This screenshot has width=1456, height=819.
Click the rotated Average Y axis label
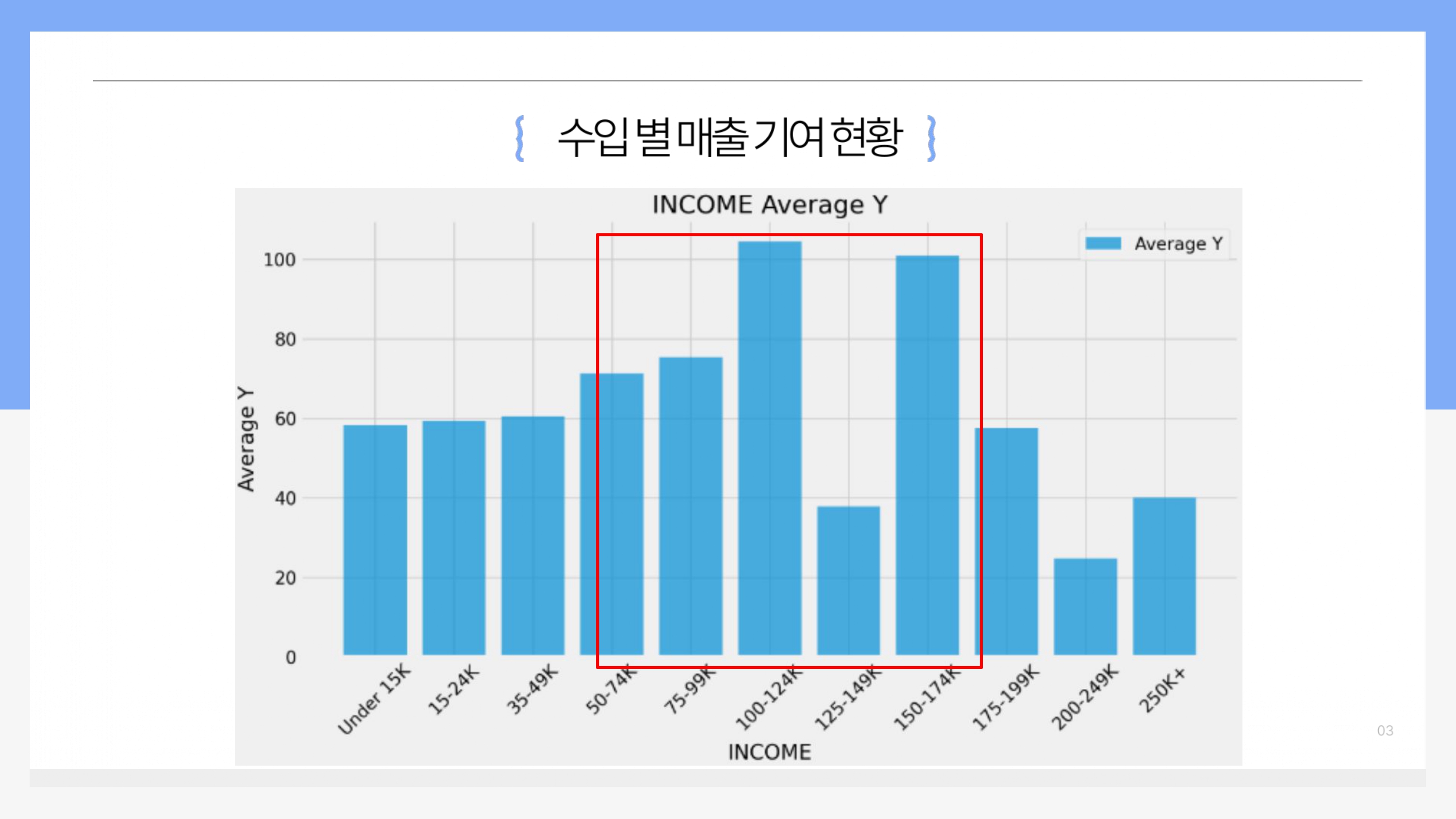pos(247,439)
